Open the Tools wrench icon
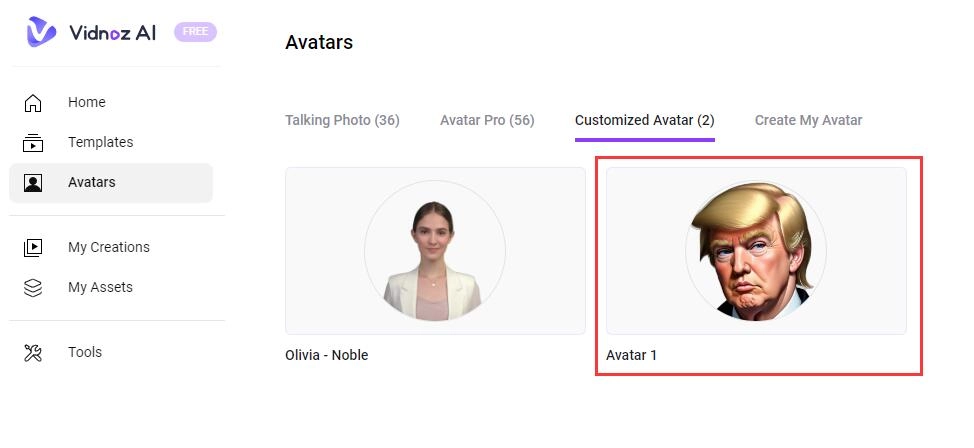The image size is (974, 448). [x=33, y=353]
